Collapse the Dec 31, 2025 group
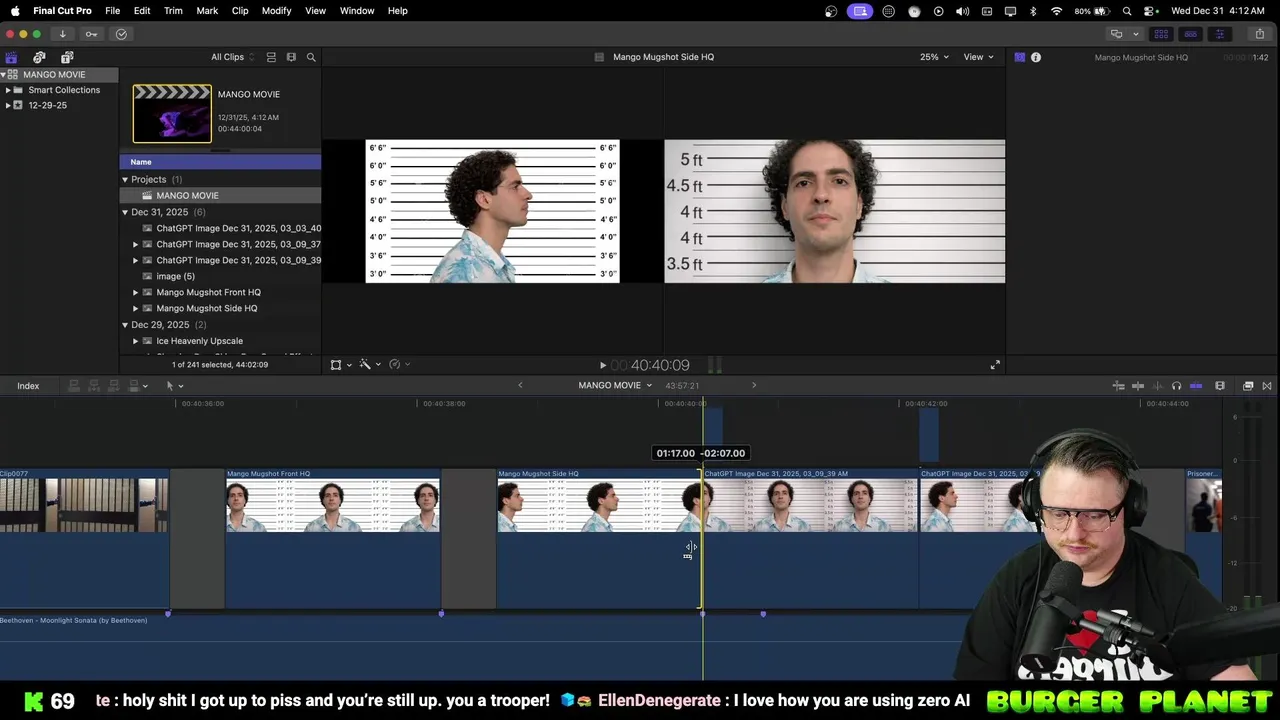1280x720 pixels. tap(125, 212)
